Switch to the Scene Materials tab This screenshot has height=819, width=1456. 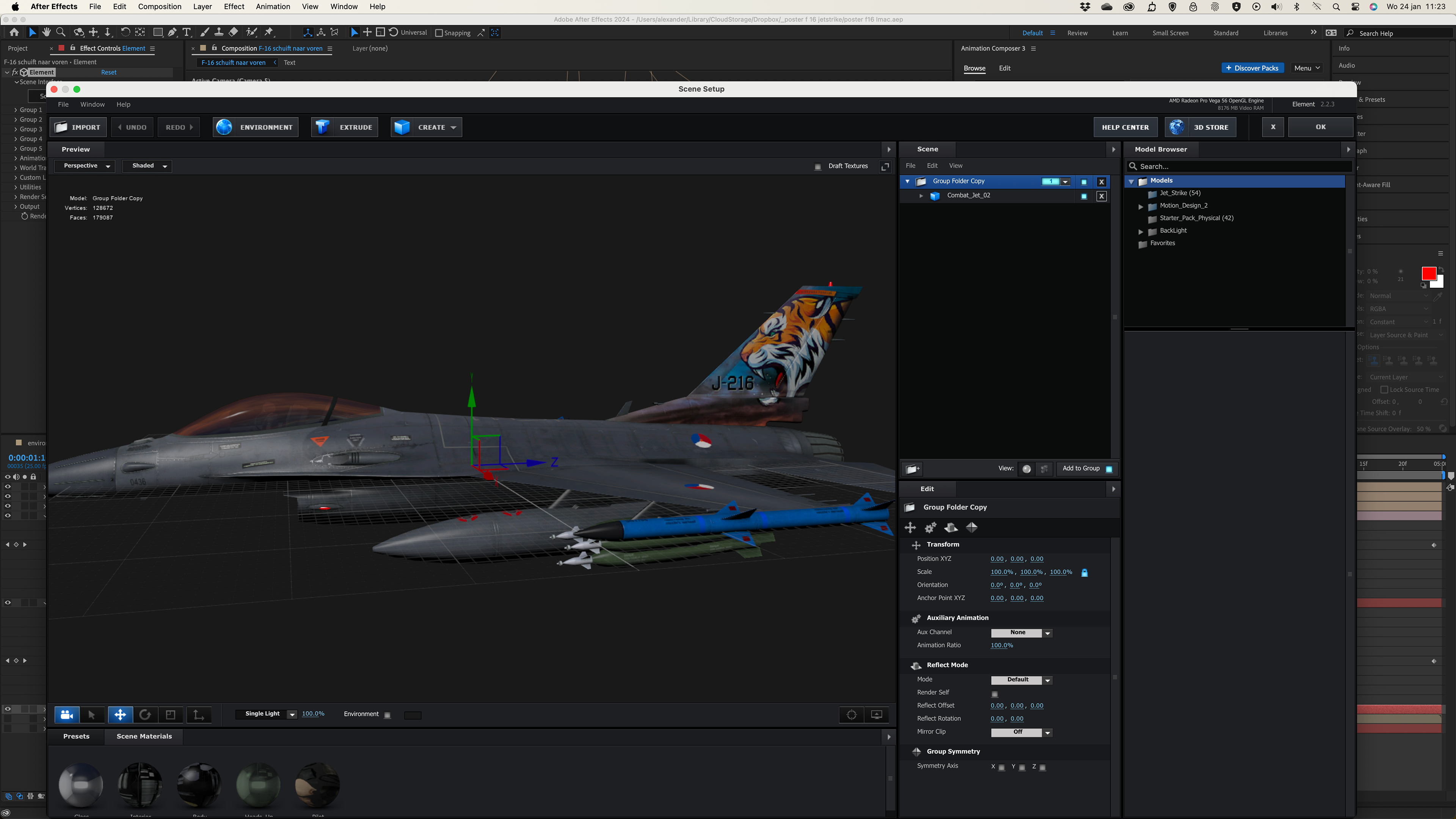(x=144, y=736)
